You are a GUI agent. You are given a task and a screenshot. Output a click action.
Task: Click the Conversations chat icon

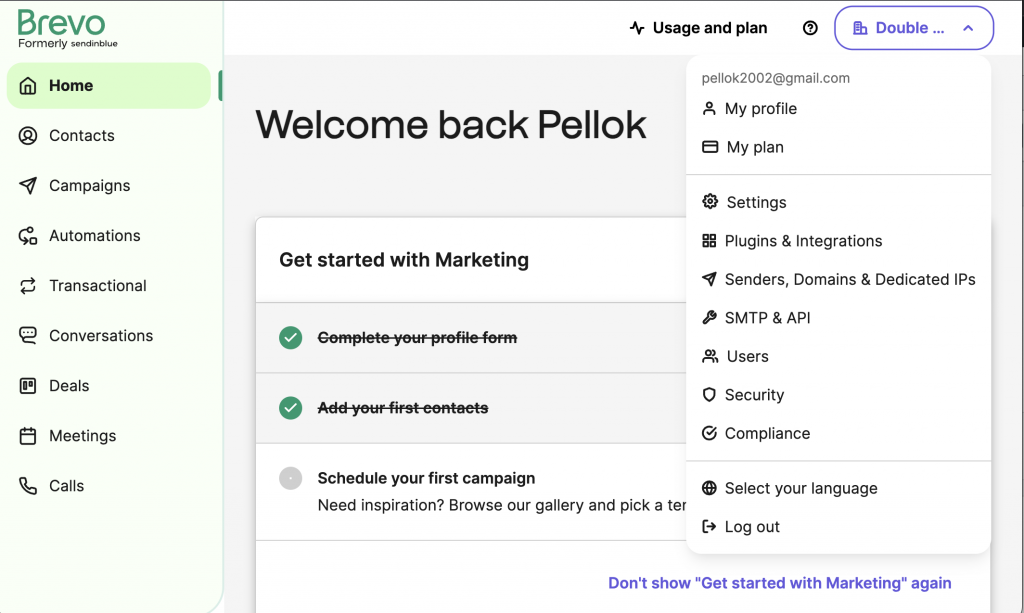click(28, 336)
